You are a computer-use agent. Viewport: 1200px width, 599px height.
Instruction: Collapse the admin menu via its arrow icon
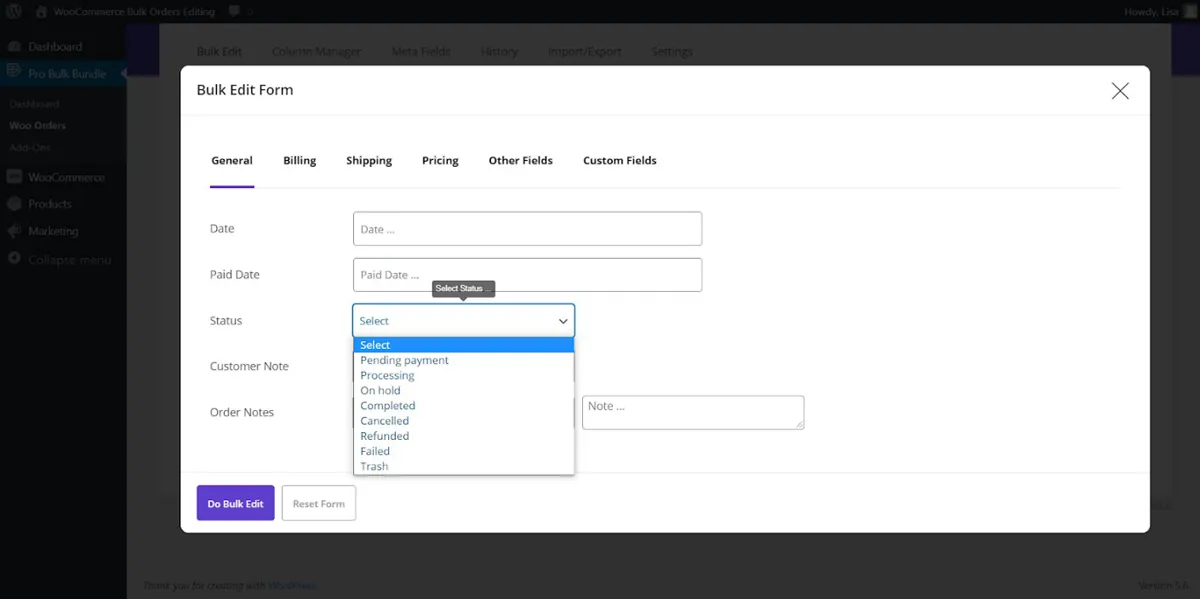[x=15, y=259]
